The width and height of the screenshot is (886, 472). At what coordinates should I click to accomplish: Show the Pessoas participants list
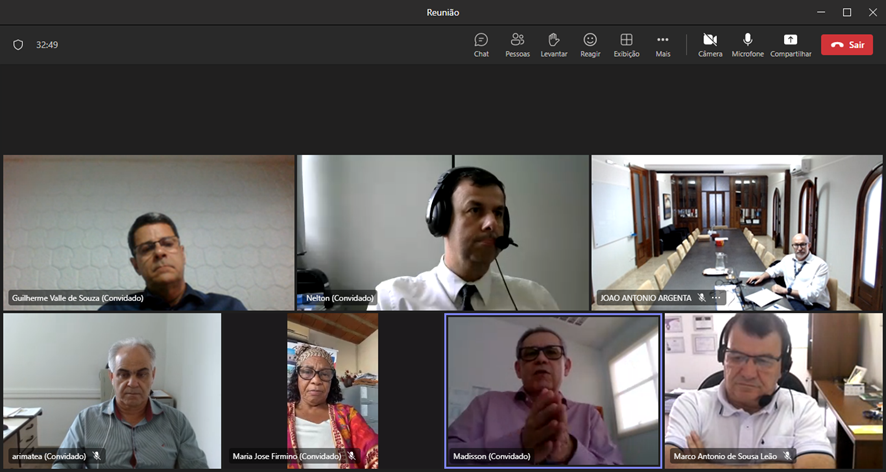[517, 44]
